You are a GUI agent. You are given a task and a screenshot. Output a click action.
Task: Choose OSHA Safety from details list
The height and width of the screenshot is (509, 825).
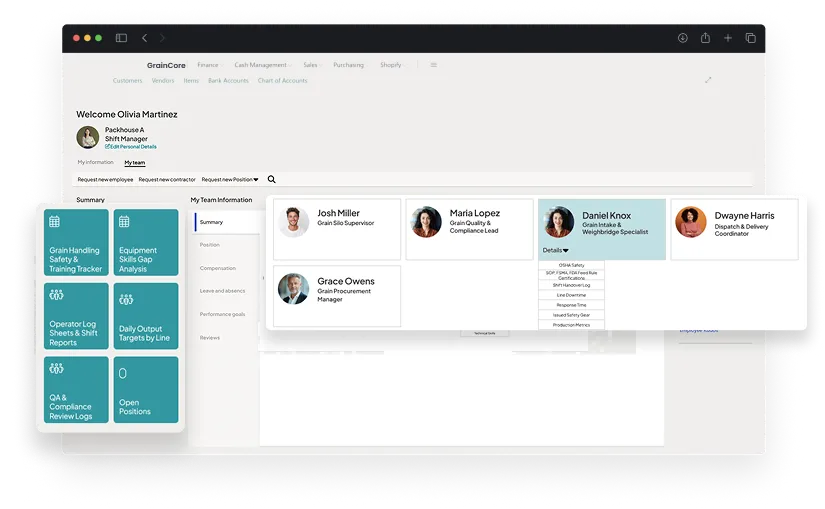[x=571, y=265]
